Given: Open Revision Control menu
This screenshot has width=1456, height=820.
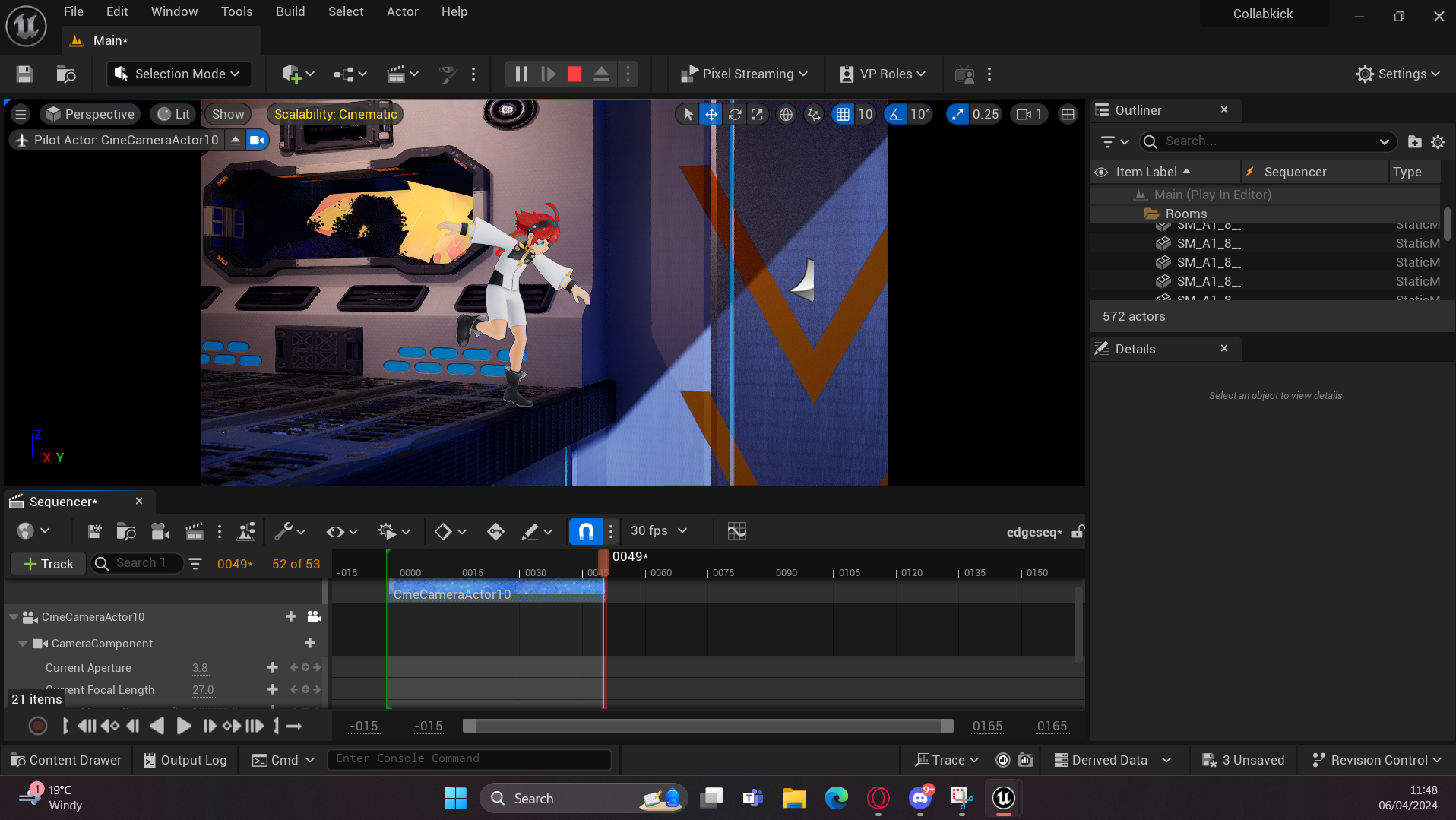Looking at the screenshot, I should tap(1376, 760).
